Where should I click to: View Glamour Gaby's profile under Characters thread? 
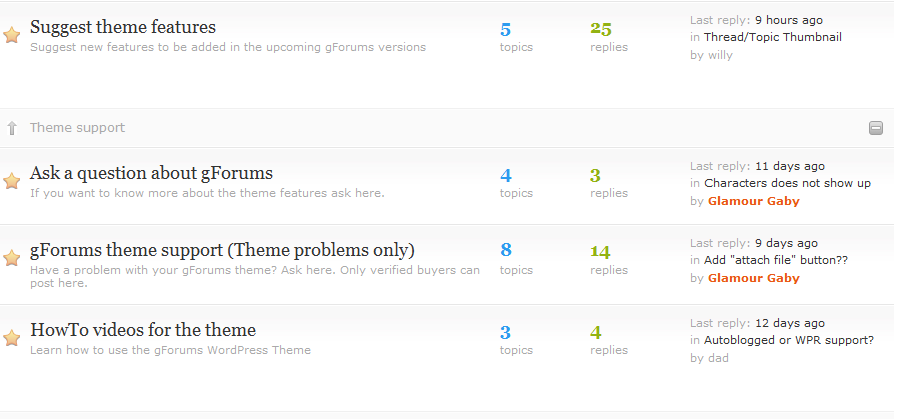753,201
